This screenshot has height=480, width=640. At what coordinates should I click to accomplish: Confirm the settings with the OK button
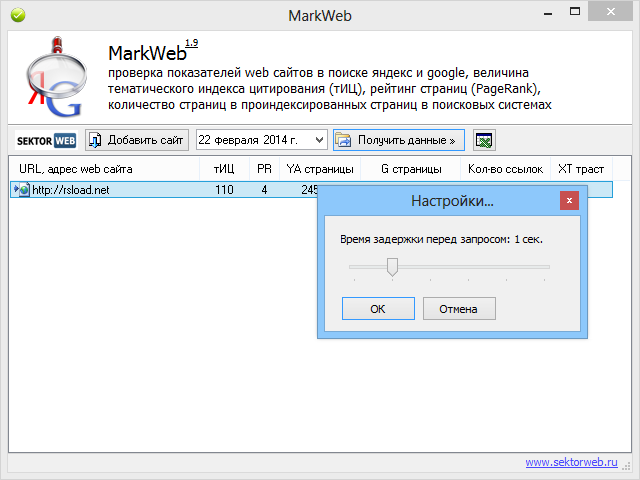coord(378,309)
